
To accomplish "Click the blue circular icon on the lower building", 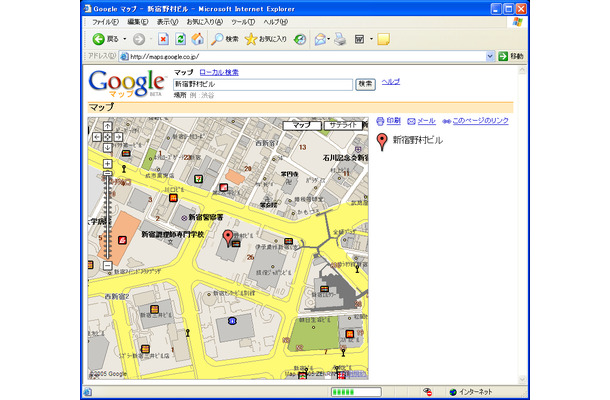I will (232, 321).
